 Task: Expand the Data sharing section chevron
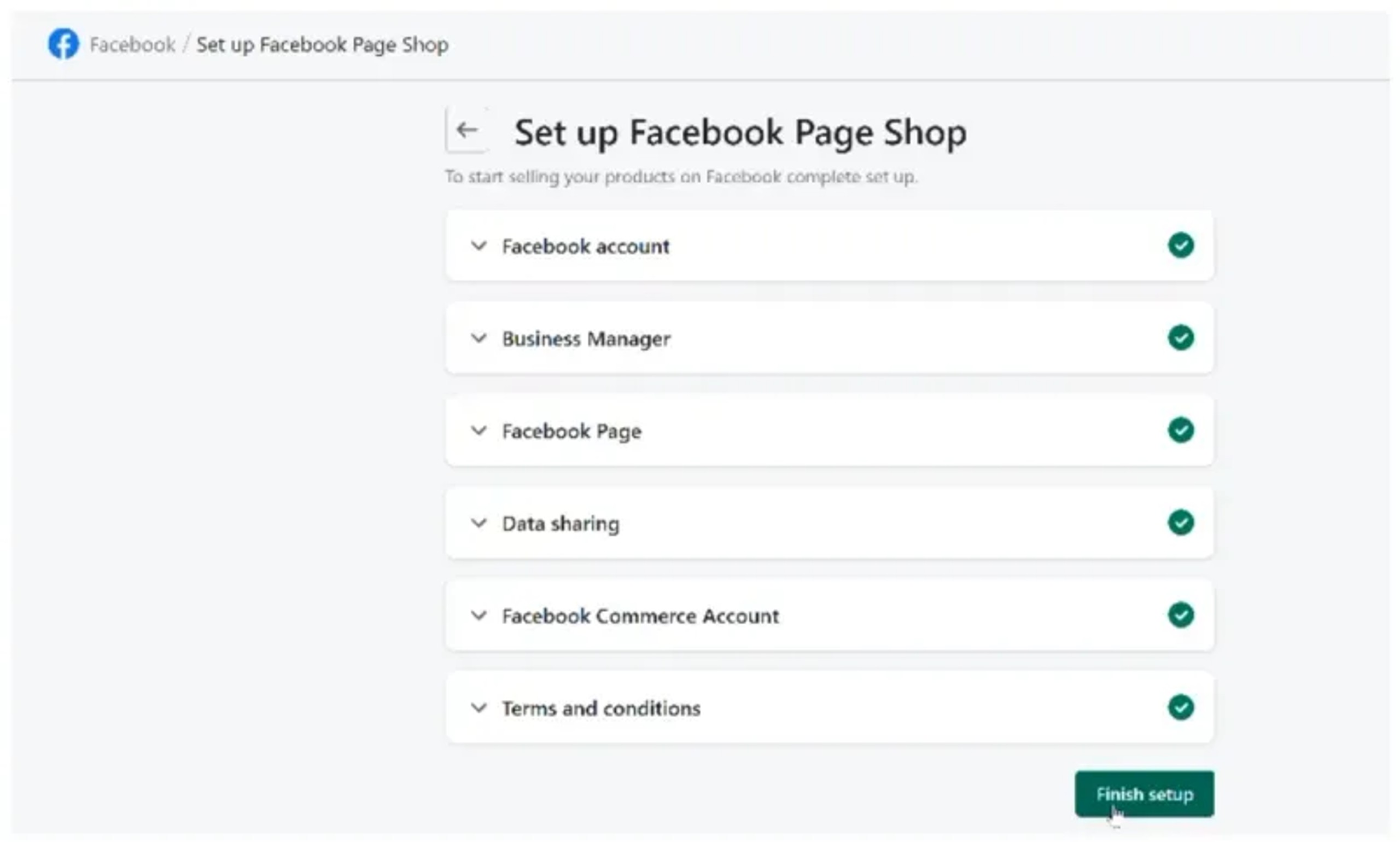click(x=479, y=524)
